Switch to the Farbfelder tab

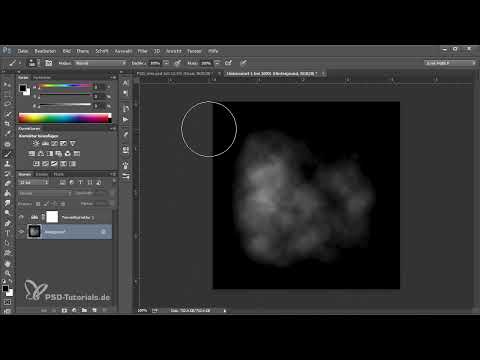click(42, 78)
